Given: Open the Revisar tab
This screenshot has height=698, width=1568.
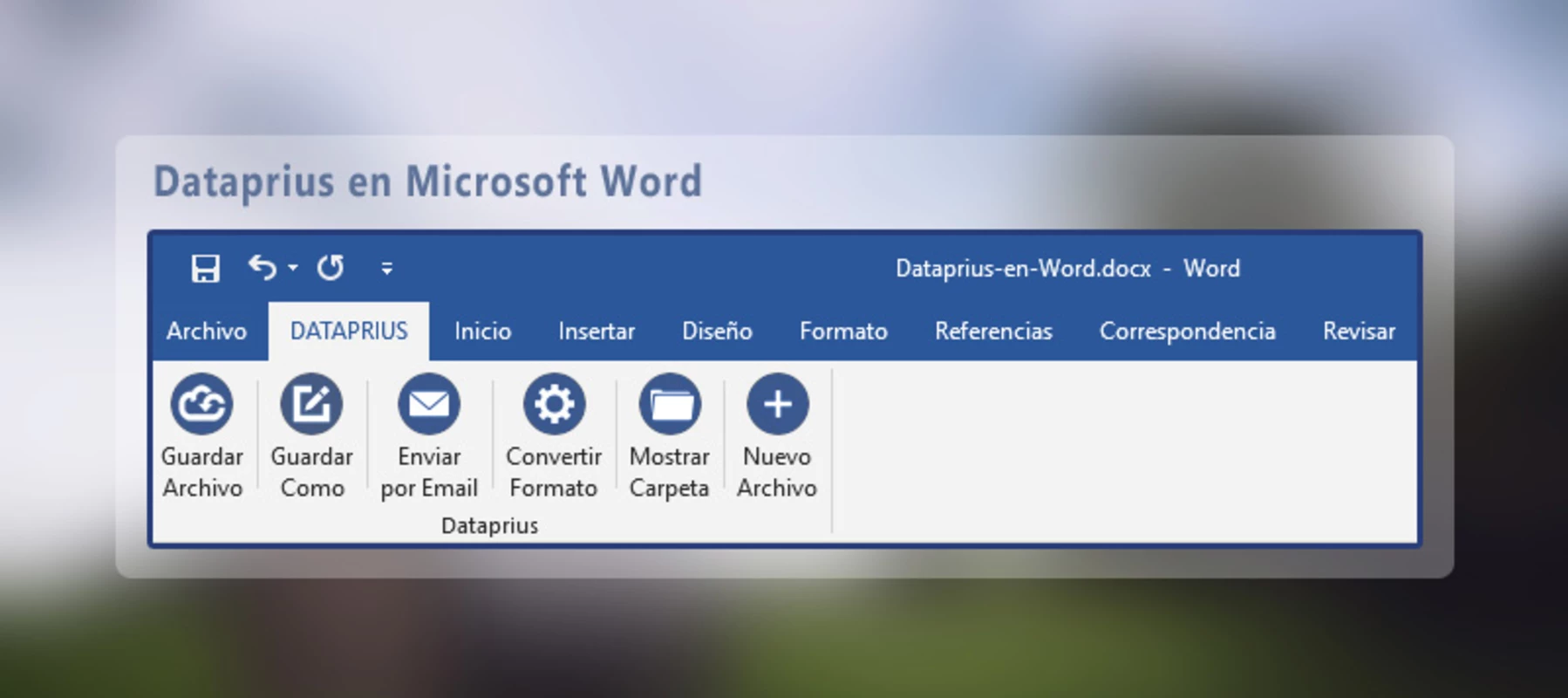Looking at the screenshot, I should pyautogui.click(x=1359, y=332).
